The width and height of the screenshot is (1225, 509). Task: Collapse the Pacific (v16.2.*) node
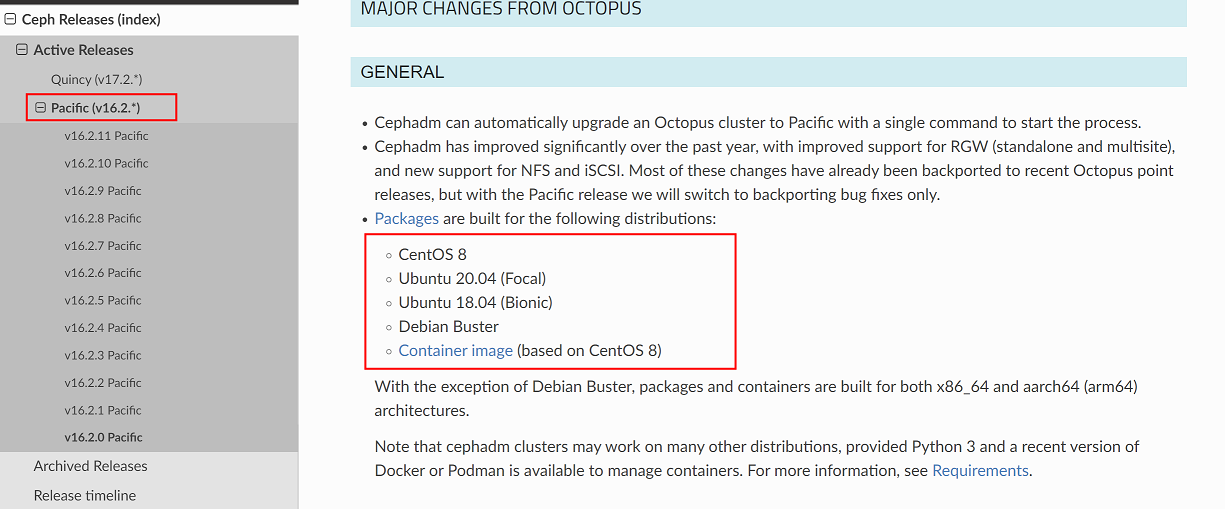pos(41,107)
